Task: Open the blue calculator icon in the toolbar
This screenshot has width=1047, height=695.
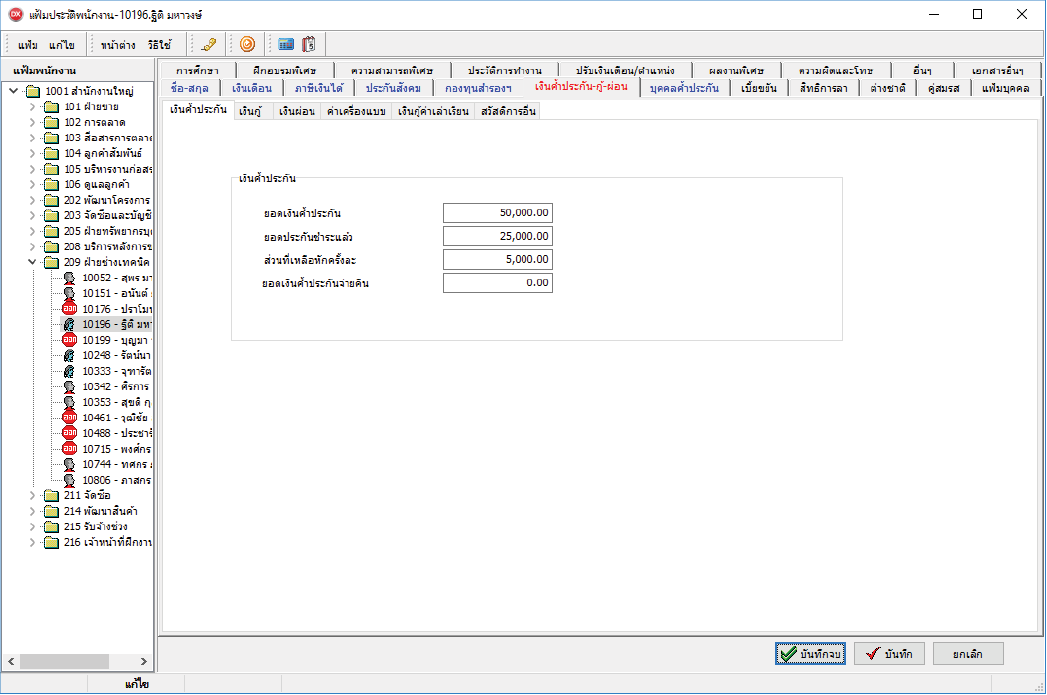Action: 286,45
